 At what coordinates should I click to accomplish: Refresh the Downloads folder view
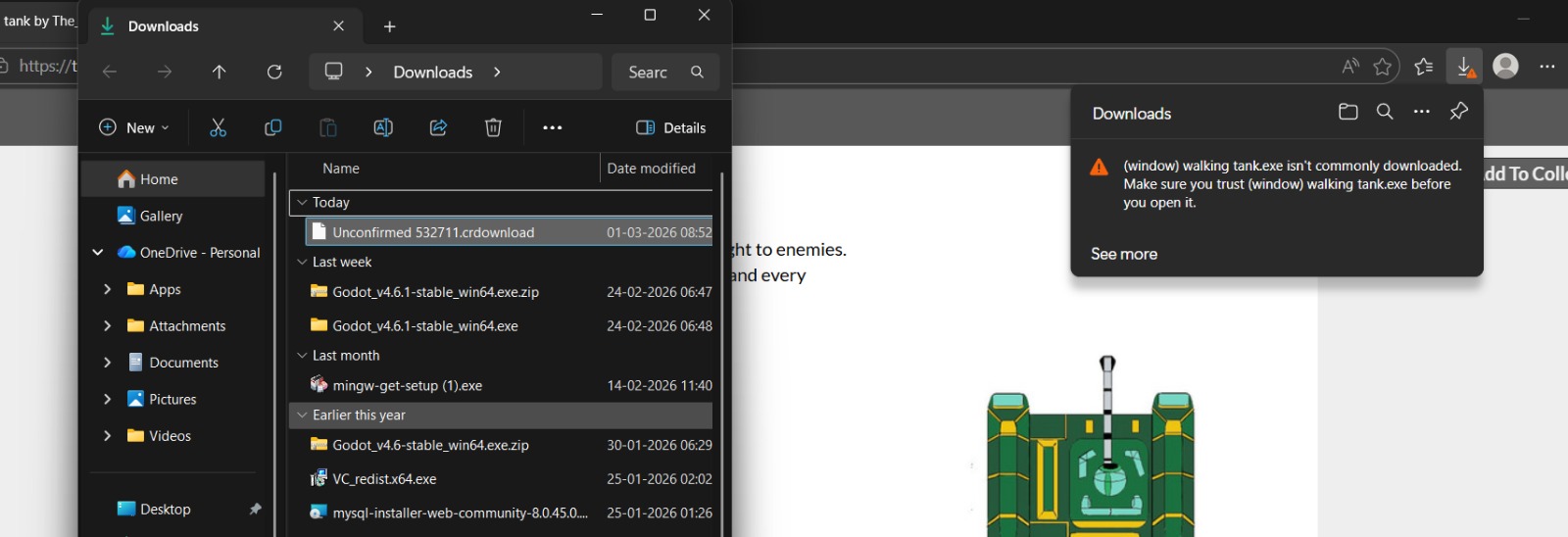[274, 72]
